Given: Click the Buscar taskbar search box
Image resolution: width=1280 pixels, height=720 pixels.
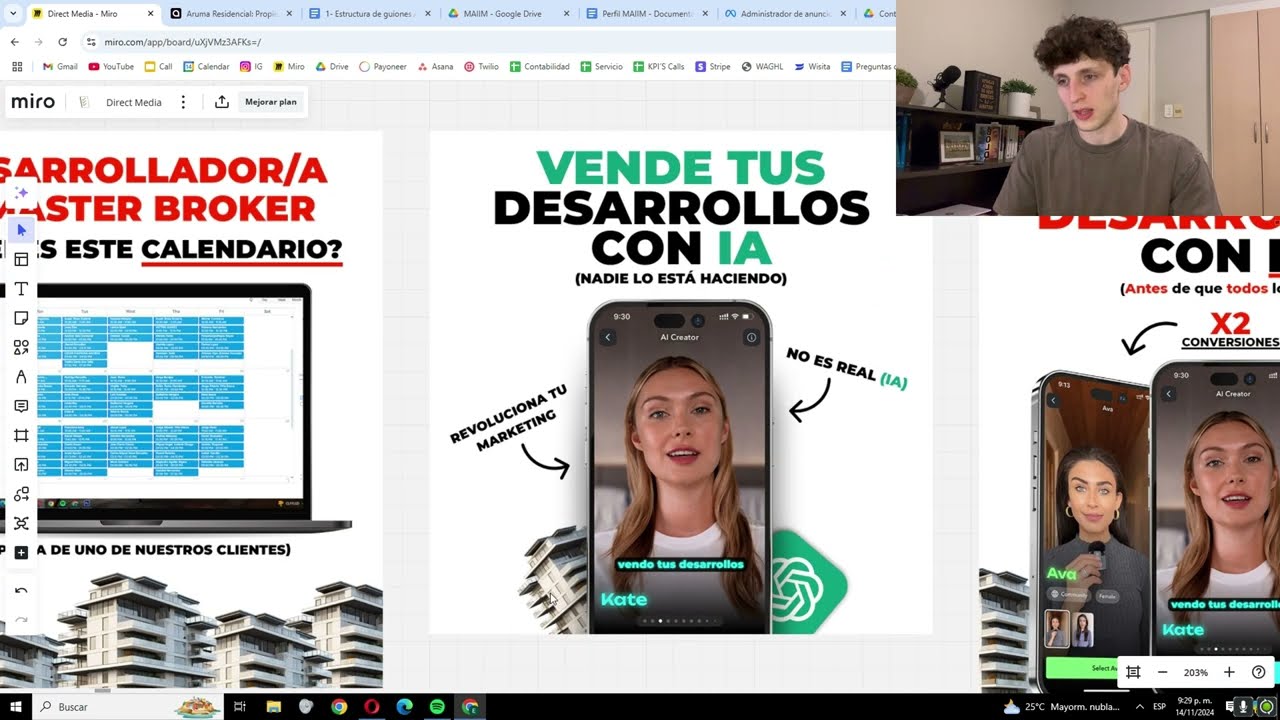Looking at the screenshot, I should click(x=130, y=706).
